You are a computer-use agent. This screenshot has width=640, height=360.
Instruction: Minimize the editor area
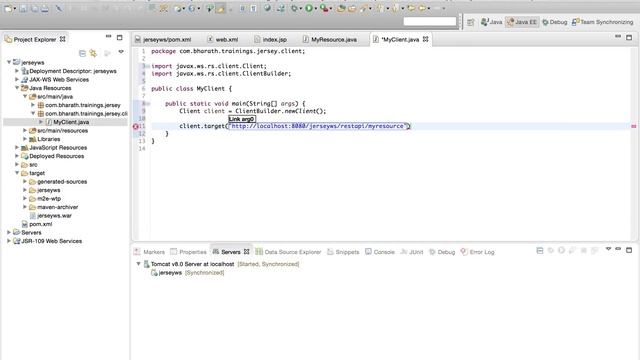(618, 37)
